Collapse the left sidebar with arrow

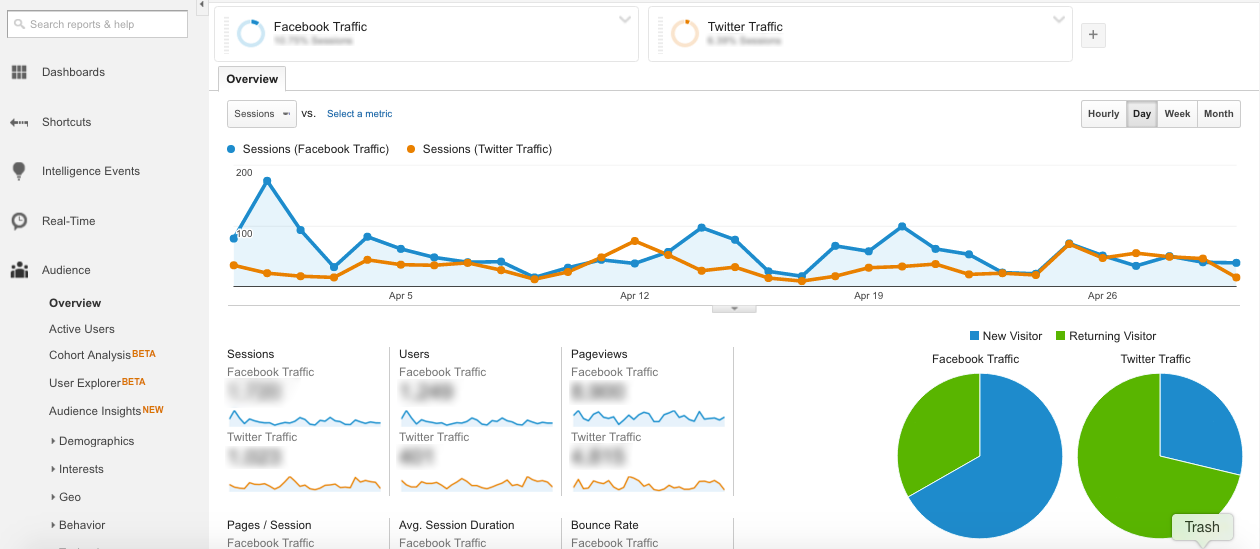pos(202,5)
